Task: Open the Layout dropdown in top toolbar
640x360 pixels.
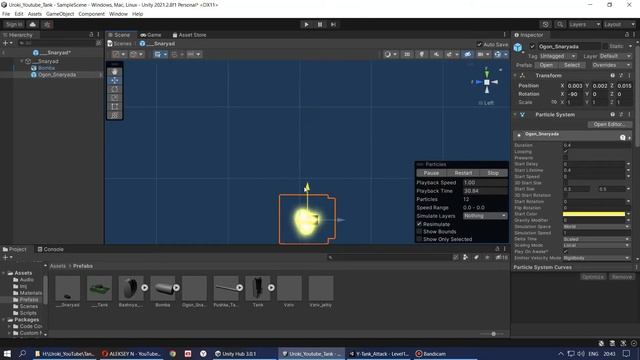Action: coord(619,24)
